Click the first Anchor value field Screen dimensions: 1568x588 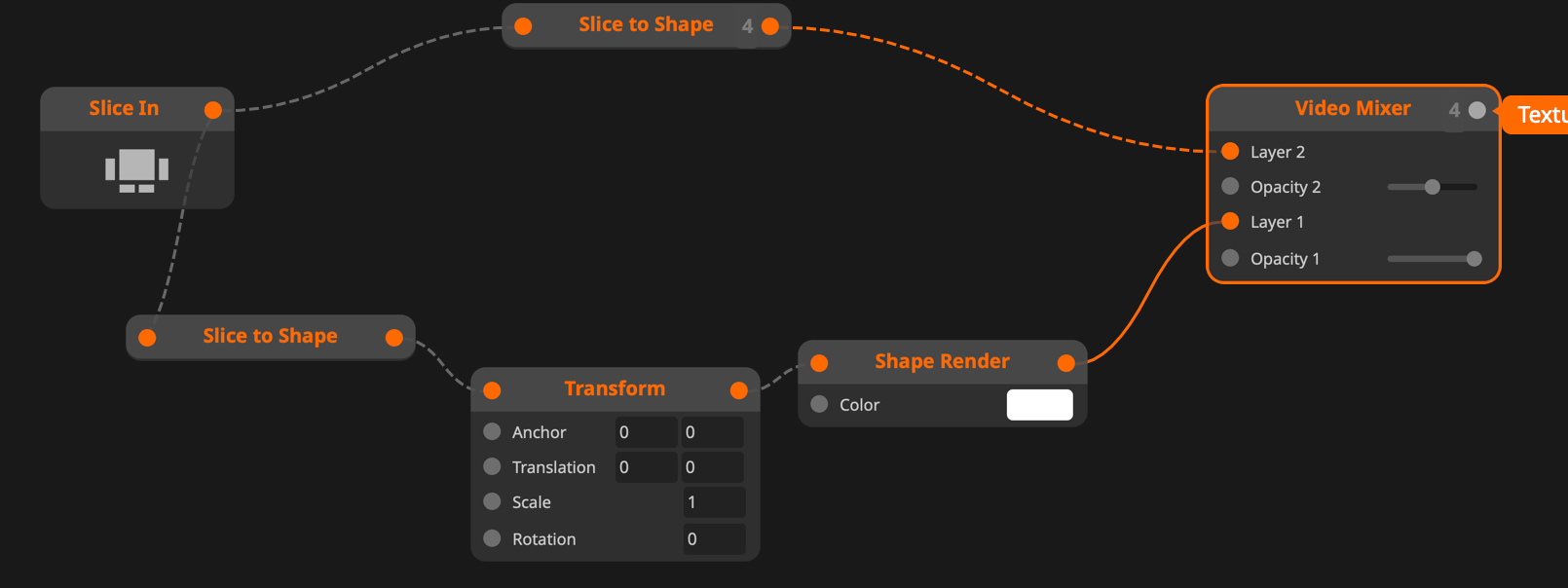[x=645, y=432]
